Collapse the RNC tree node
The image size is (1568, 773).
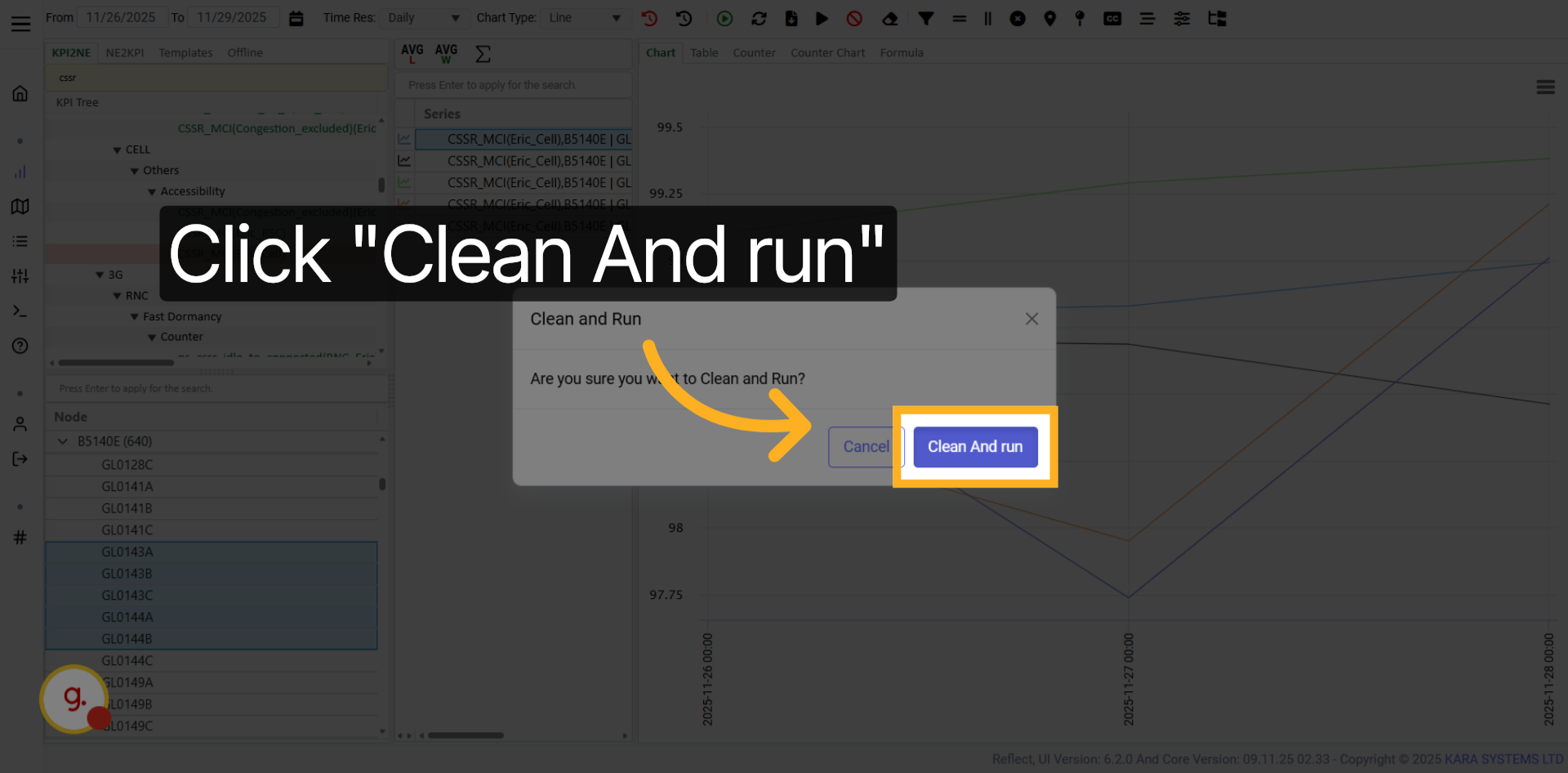pos(118,296)
